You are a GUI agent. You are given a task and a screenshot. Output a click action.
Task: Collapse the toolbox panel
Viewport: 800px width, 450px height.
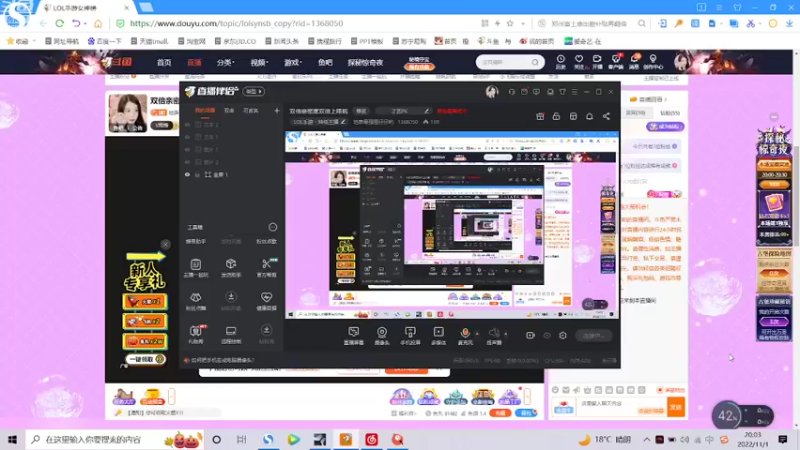click(x=273, y=227)
